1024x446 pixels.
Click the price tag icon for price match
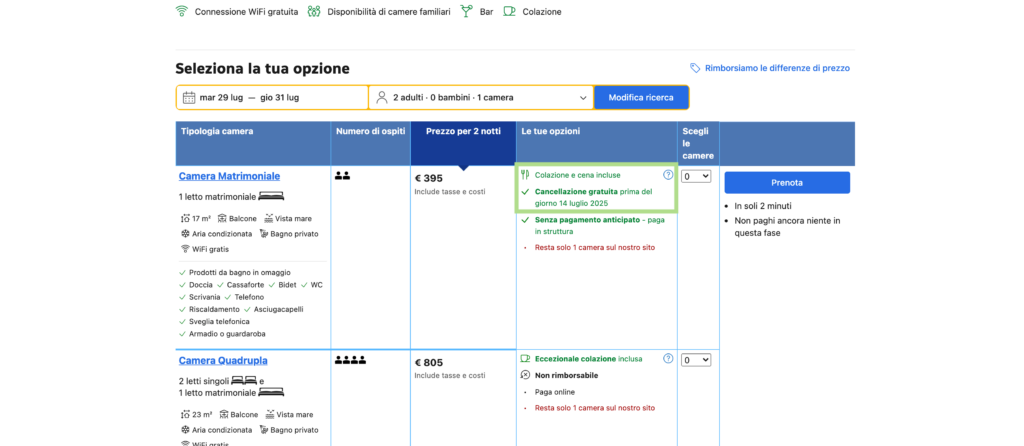pyautogui.click(x=695, y=68)
